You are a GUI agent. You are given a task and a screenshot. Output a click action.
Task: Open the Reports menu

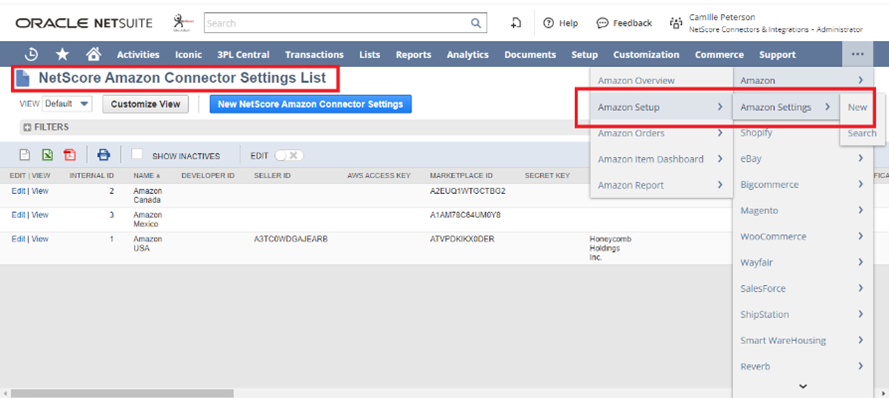[413, 54]
